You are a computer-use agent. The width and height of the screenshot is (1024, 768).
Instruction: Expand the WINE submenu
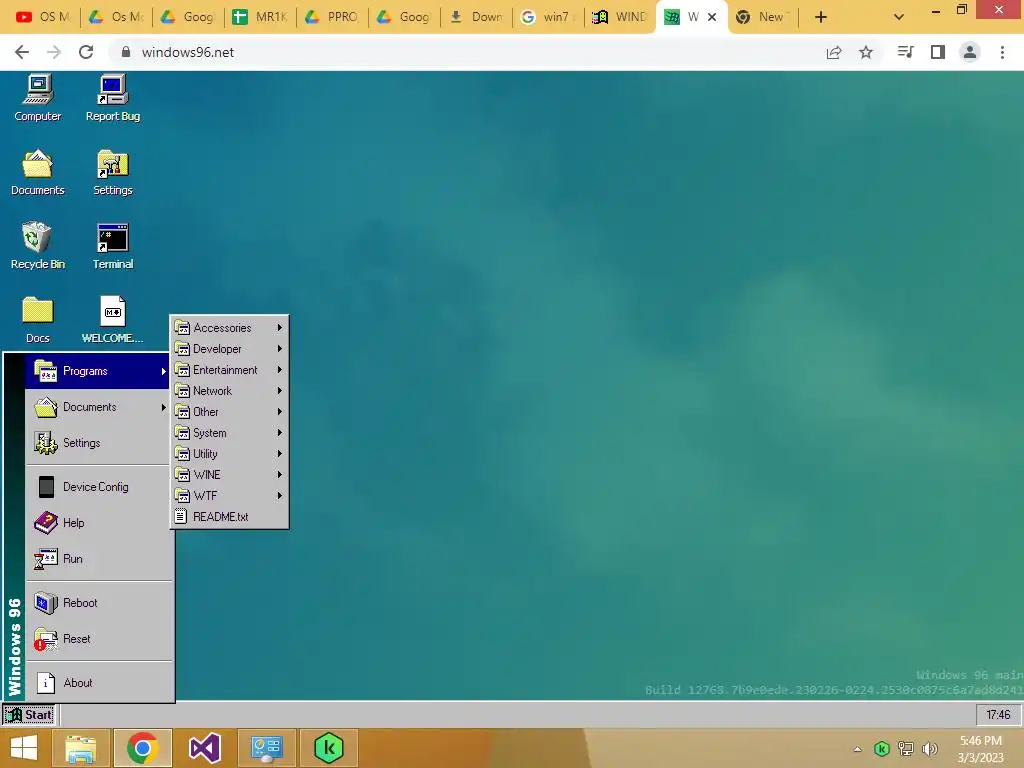pyautogui.click(x=229, y=474)
